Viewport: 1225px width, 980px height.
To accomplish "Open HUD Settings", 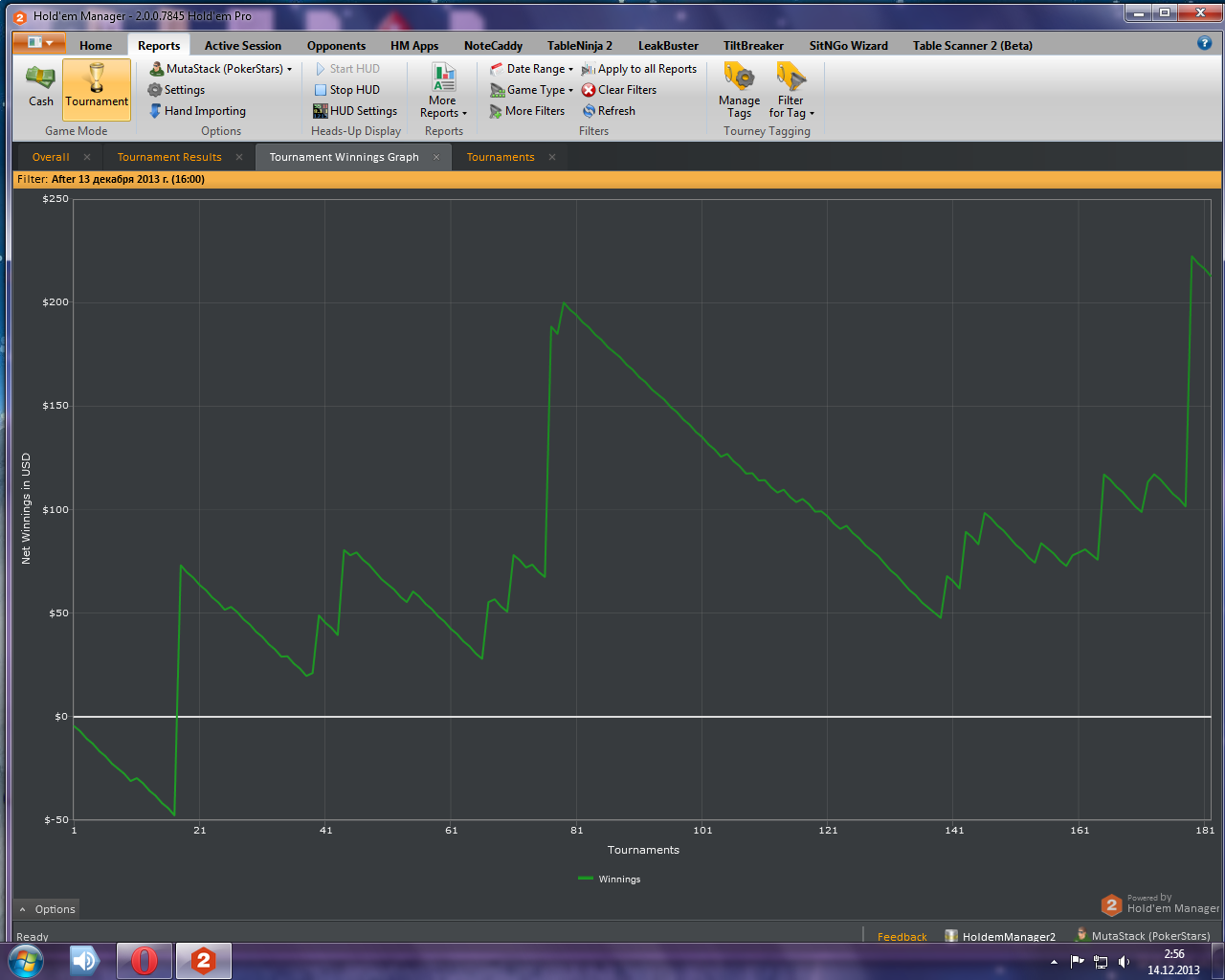I will point(355,111).
